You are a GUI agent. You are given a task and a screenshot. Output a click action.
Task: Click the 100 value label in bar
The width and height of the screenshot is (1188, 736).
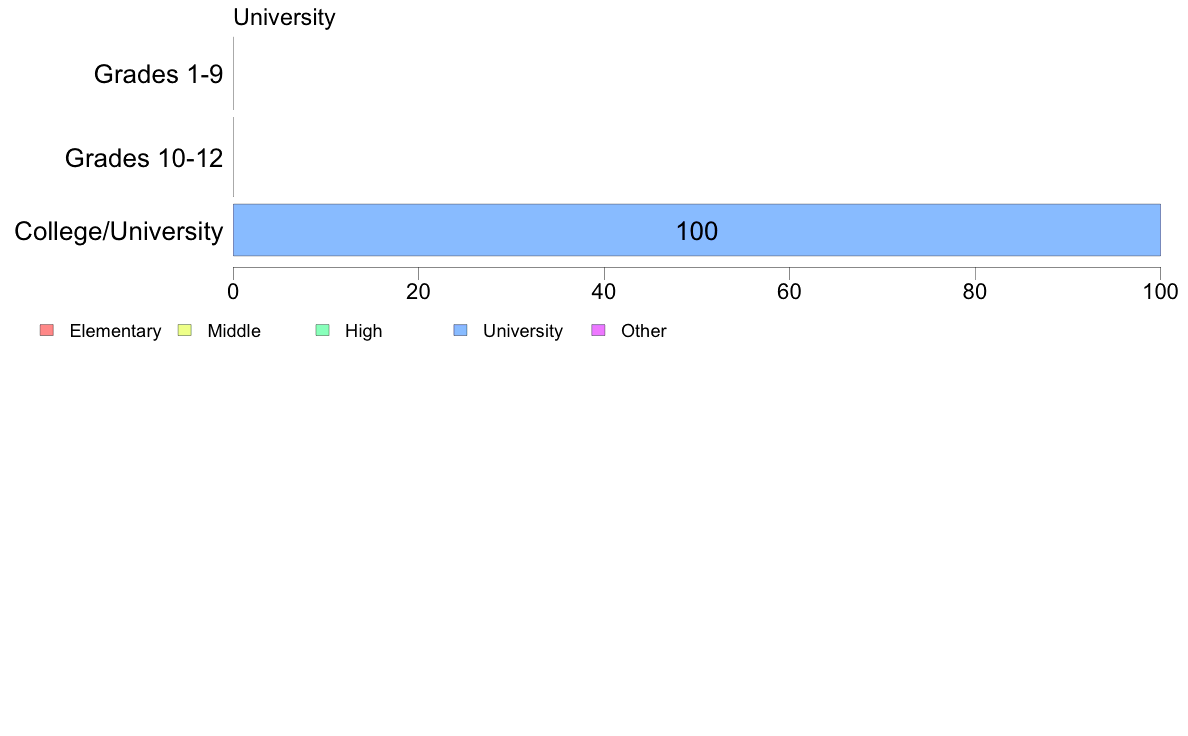(697, 231)
